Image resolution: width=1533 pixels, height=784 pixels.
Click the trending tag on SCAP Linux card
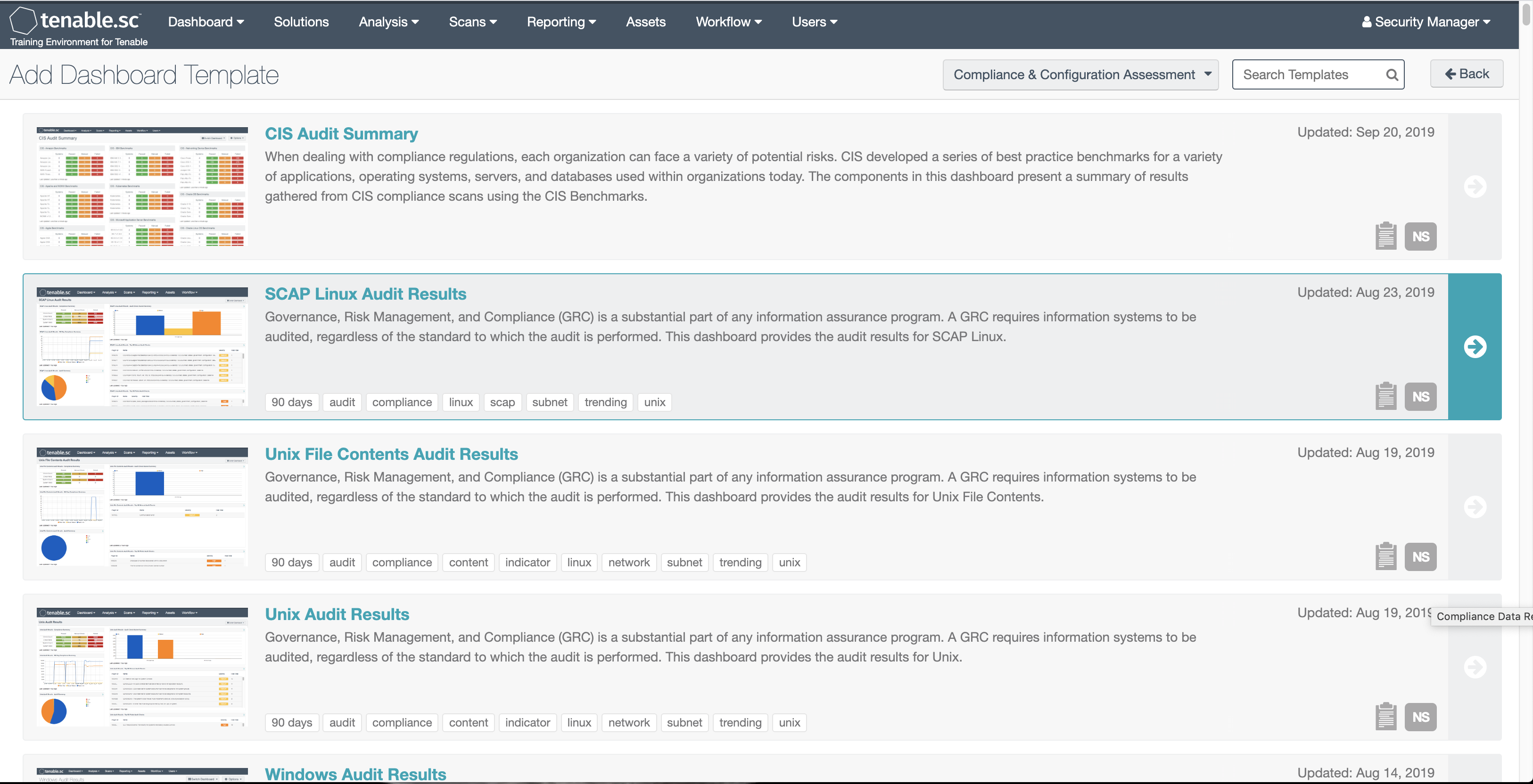[605, 402]
